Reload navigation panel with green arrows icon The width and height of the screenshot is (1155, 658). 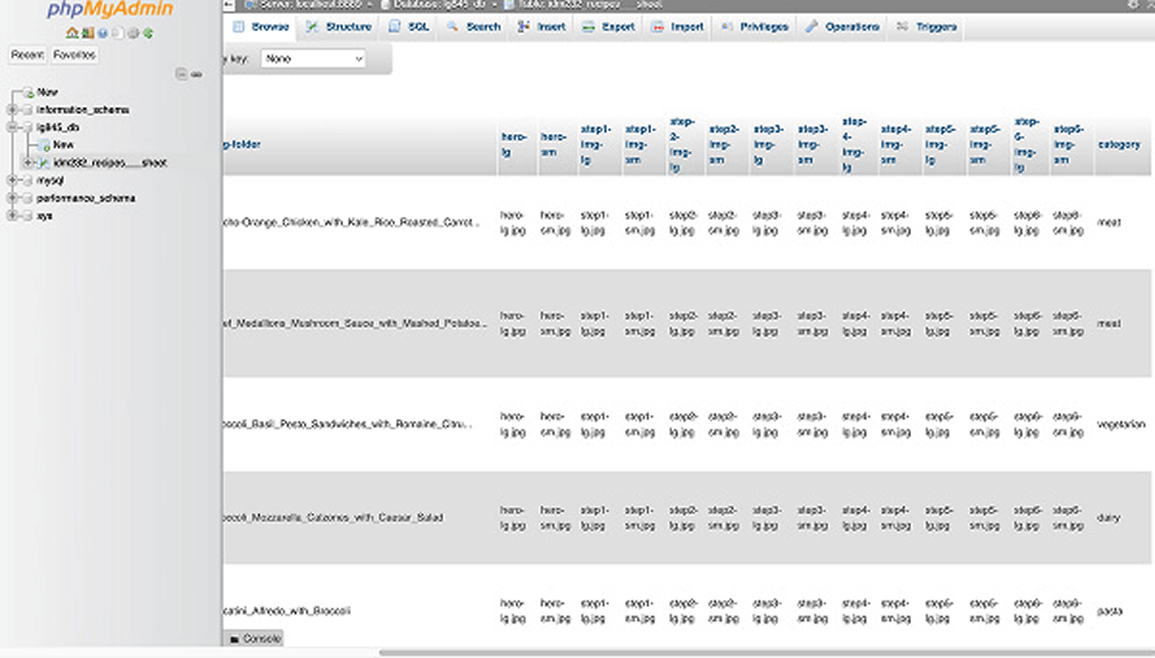click(x=148, y=33)
